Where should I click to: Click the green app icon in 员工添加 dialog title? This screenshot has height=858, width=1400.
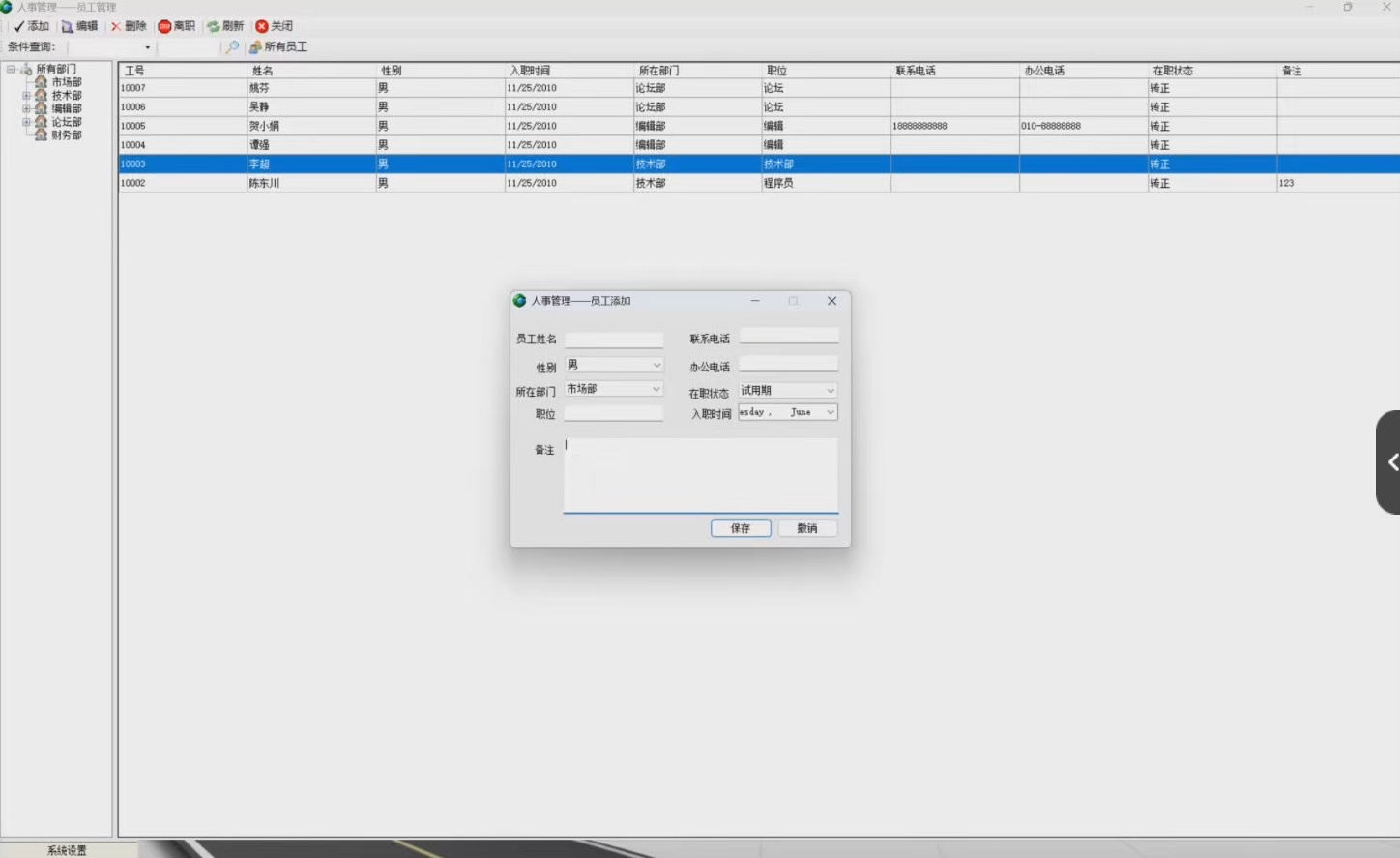(x=519, y=301)
